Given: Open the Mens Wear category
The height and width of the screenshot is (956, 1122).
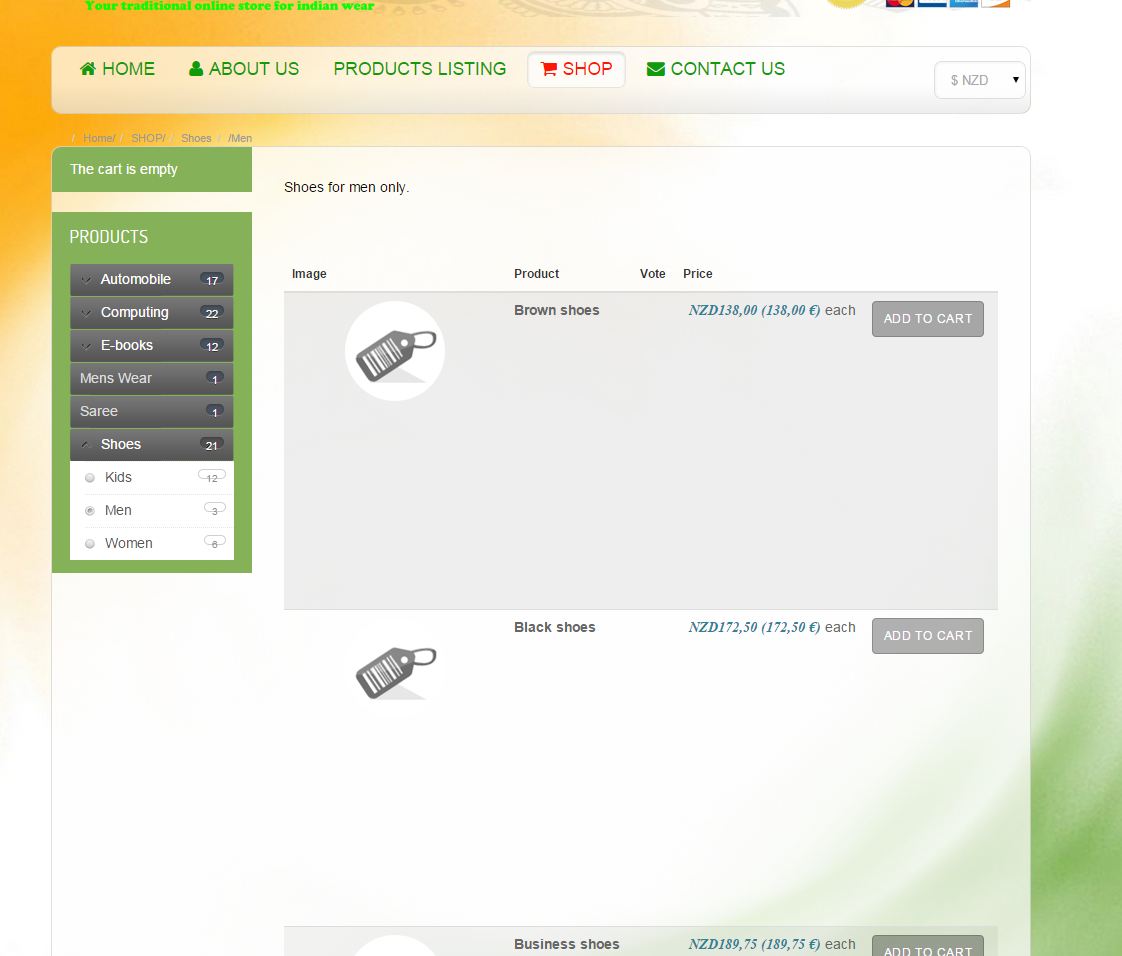Looking at the screenshot, I should [152, 379].
